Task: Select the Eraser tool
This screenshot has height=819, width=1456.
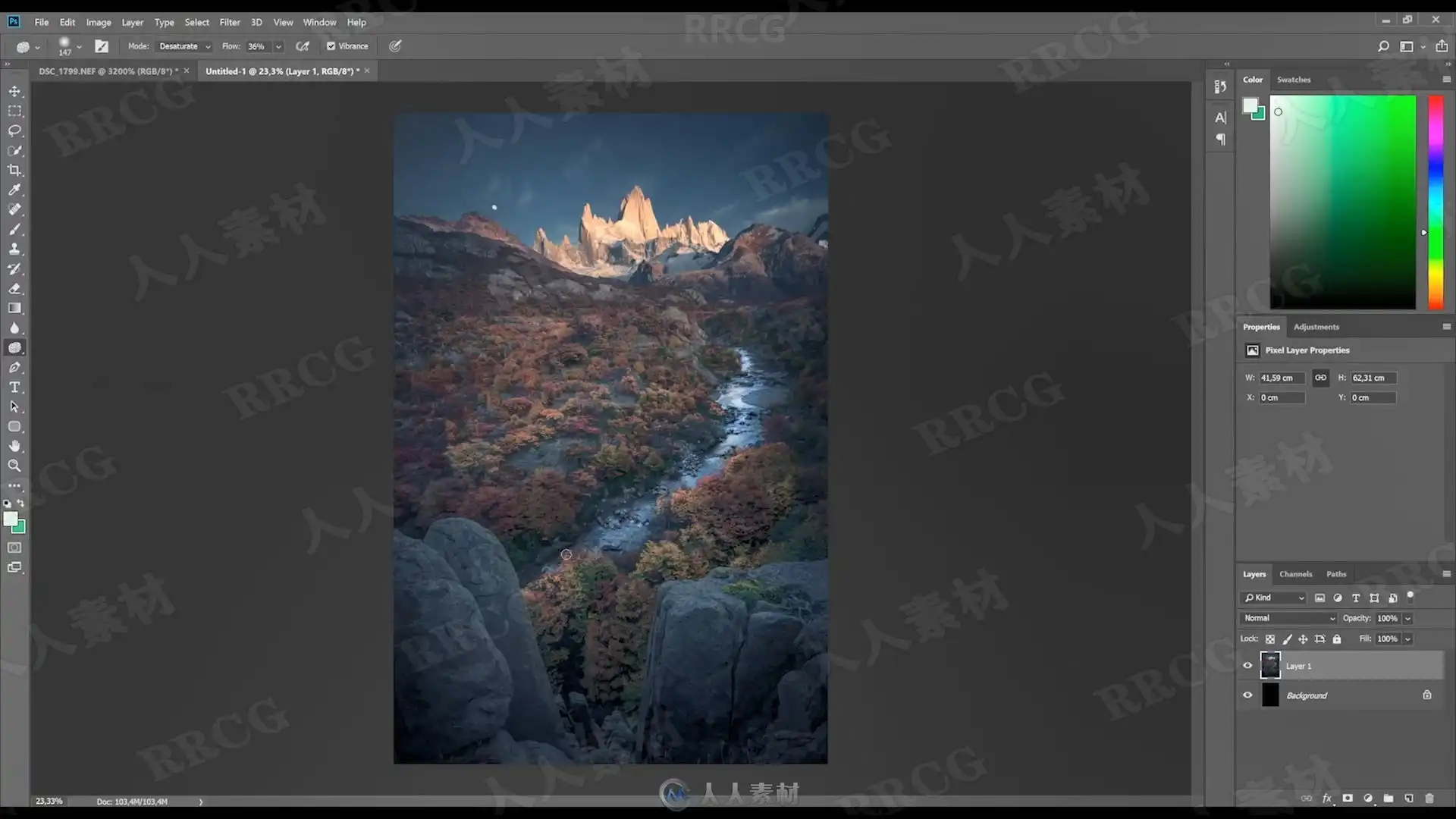Action: (x=14, y=288)
